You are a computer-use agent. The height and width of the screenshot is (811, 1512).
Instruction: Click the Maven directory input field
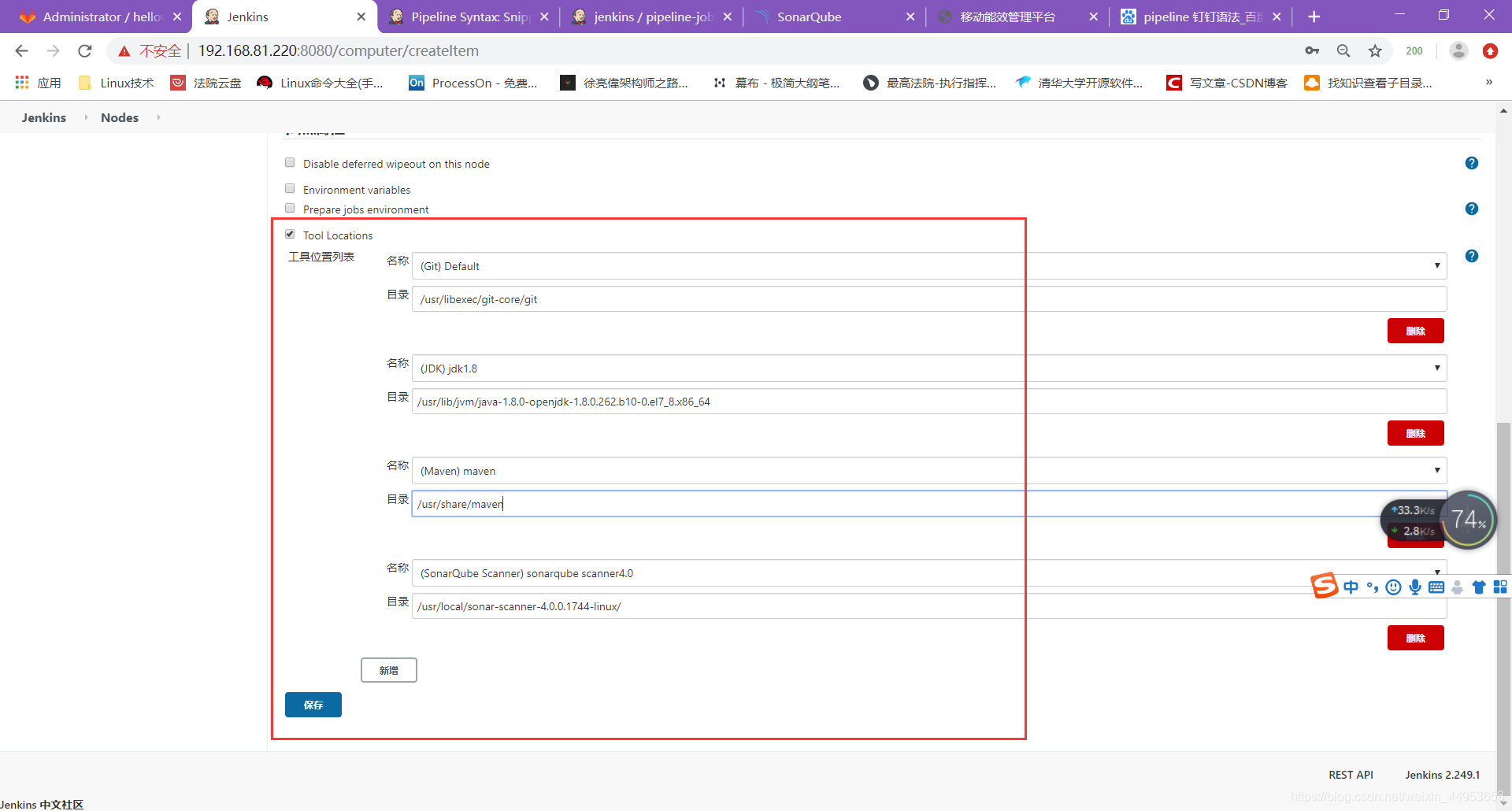click(x=929, y=504)
